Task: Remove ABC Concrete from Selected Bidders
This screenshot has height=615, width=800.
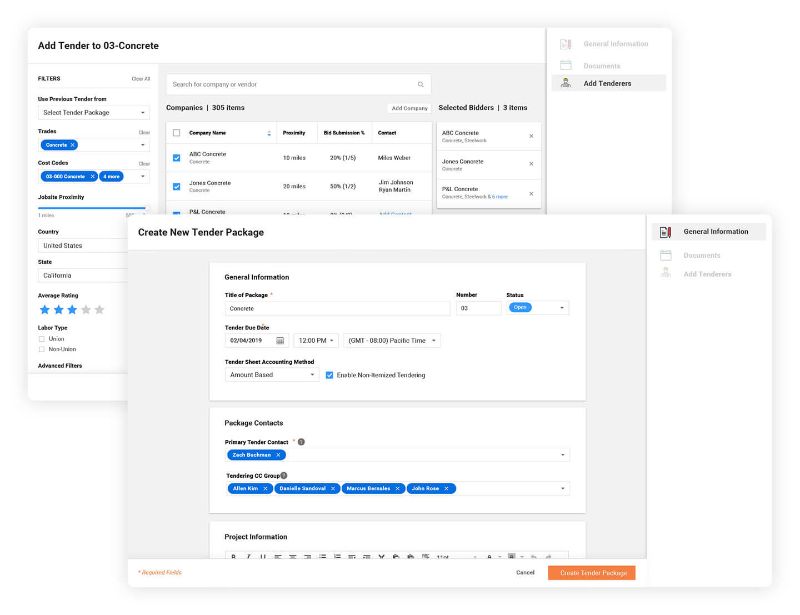Action: 531,136
